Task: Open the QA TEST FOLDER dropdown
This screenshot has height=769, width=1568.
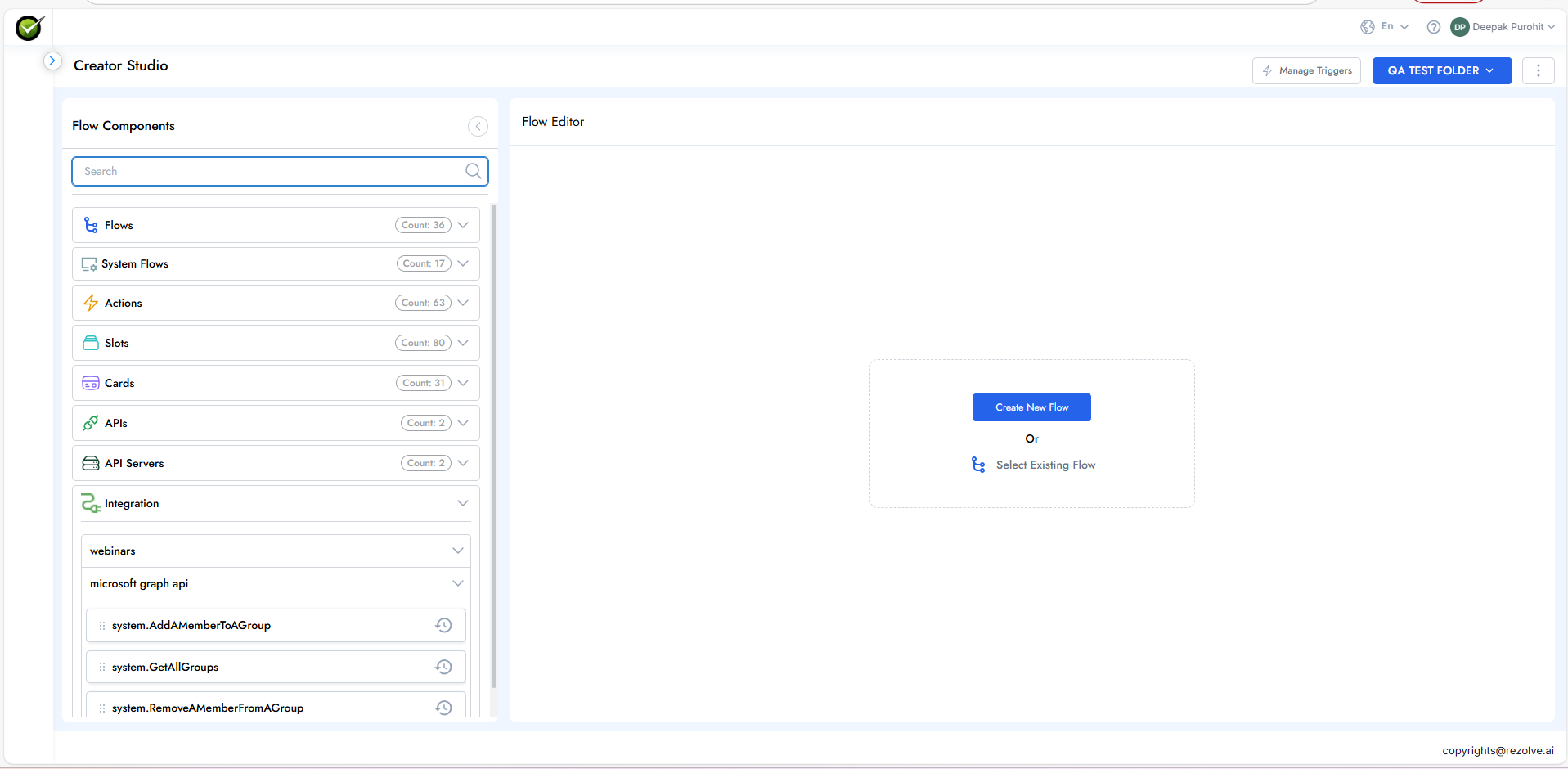Action: click(1441, 71)
